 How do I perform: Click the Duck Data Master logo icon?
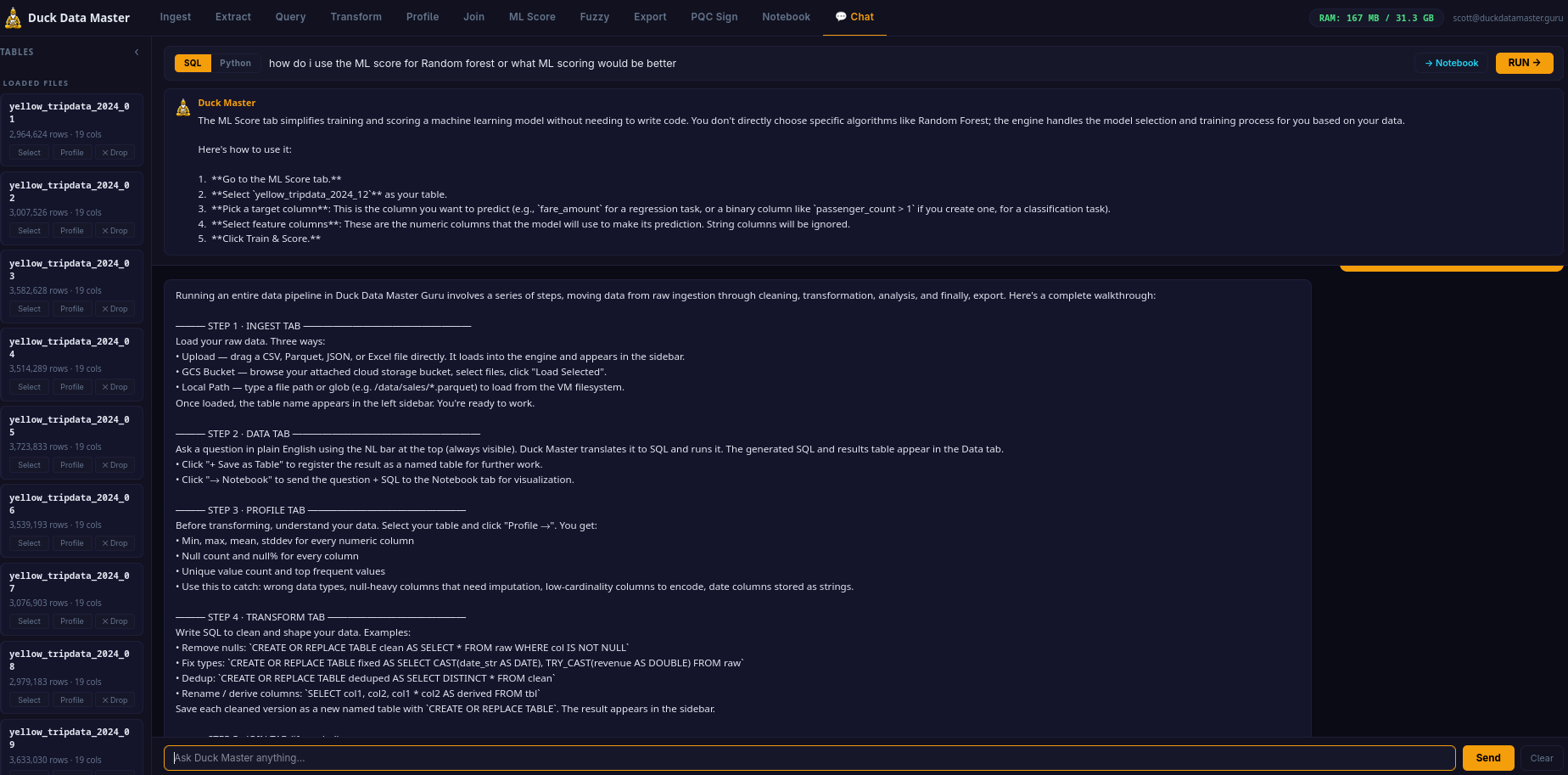coord(14,17)
